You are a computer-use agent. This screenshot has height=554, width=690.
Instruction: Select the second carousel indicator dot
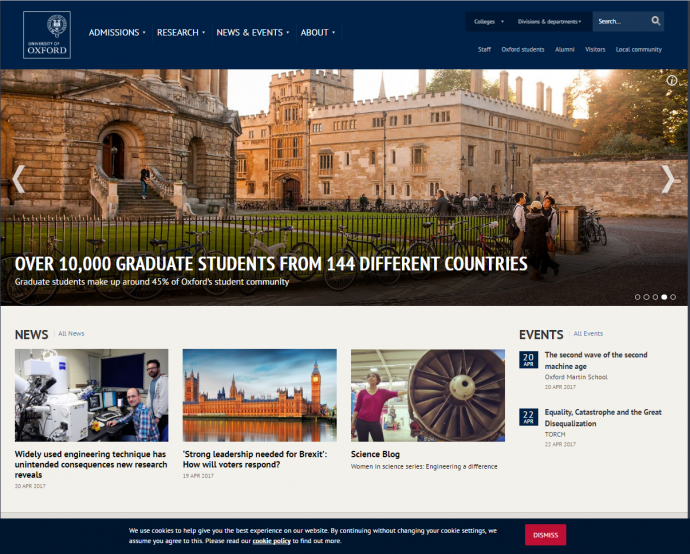(647, 297)
